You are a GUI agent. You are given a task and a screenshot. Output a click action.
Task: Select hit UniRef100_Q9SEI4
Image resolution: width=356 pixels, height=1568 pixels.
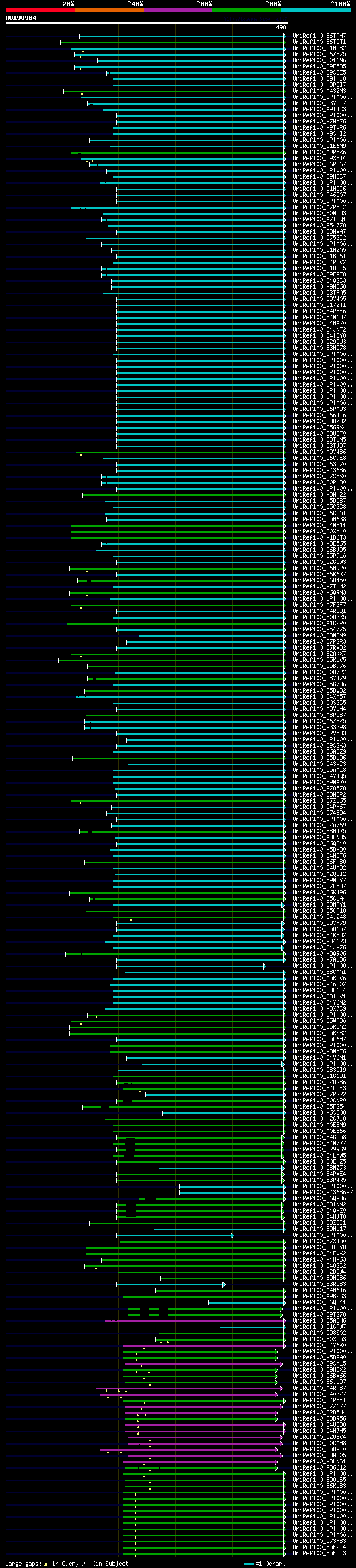[319, 159]
